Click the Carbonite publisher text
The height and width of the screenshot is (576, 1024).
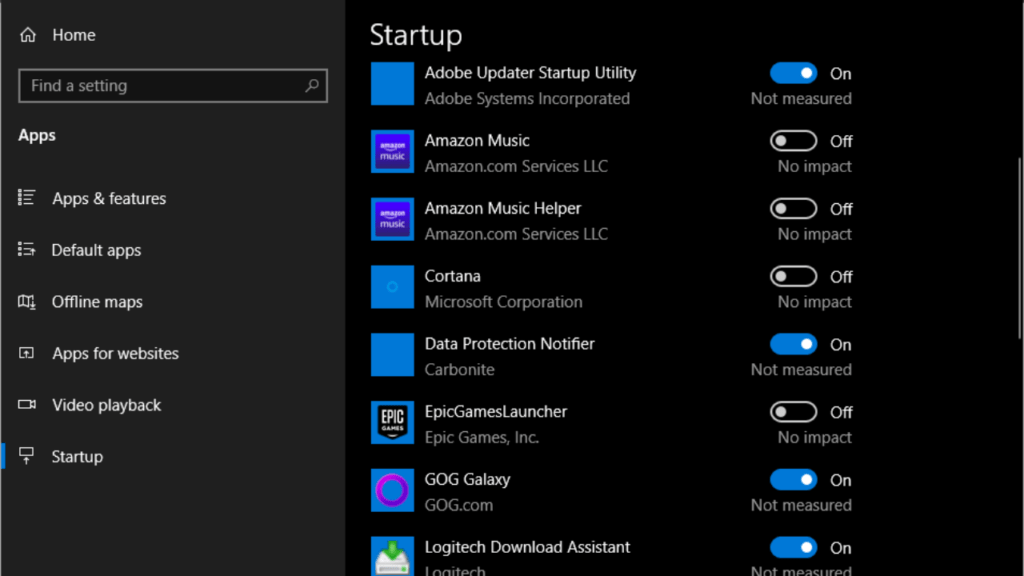pos(460,370)
